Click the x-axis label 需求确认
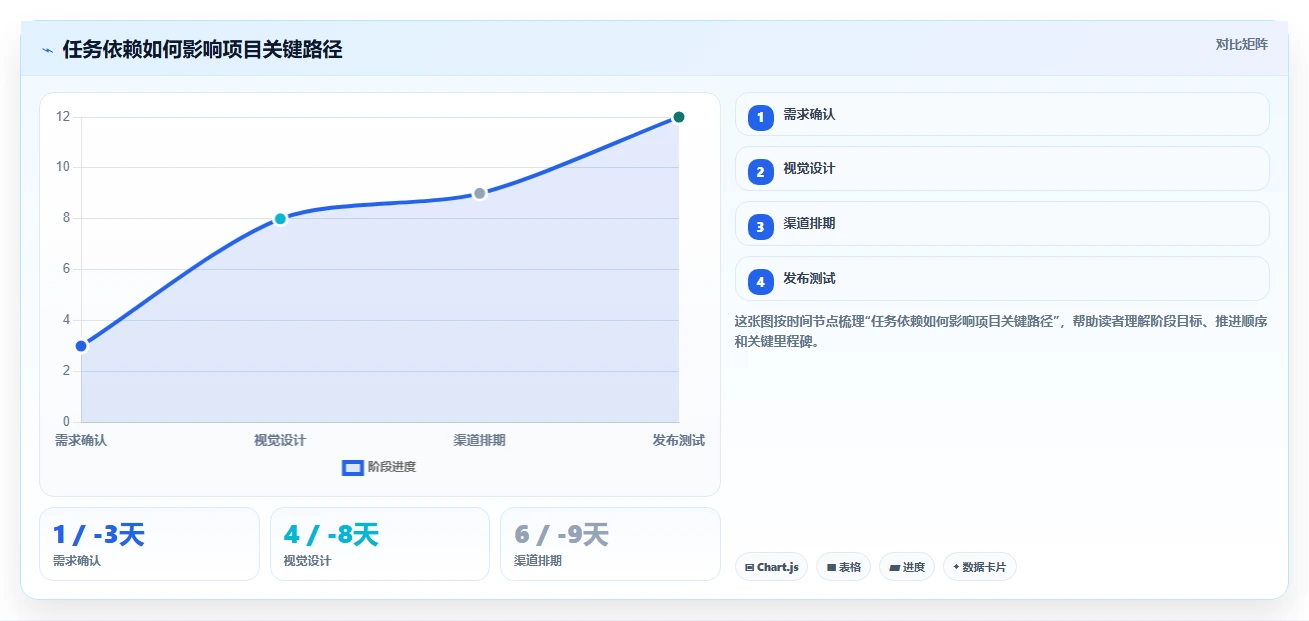Viewport: 1309px width, 621px height. click(x=81, y=441)
